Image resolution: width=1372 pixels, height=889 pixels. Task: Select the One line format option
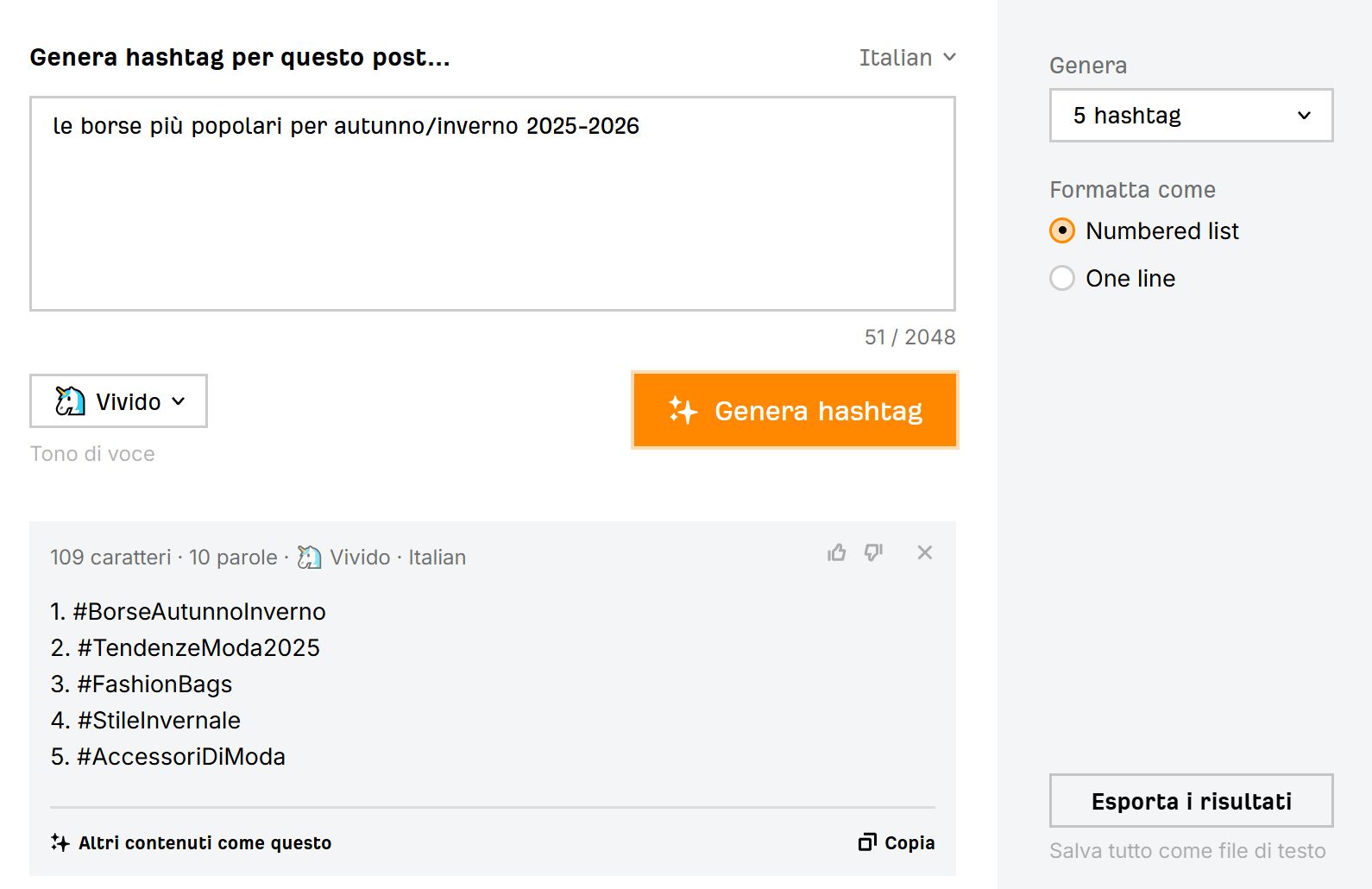tap(1062, 279)
